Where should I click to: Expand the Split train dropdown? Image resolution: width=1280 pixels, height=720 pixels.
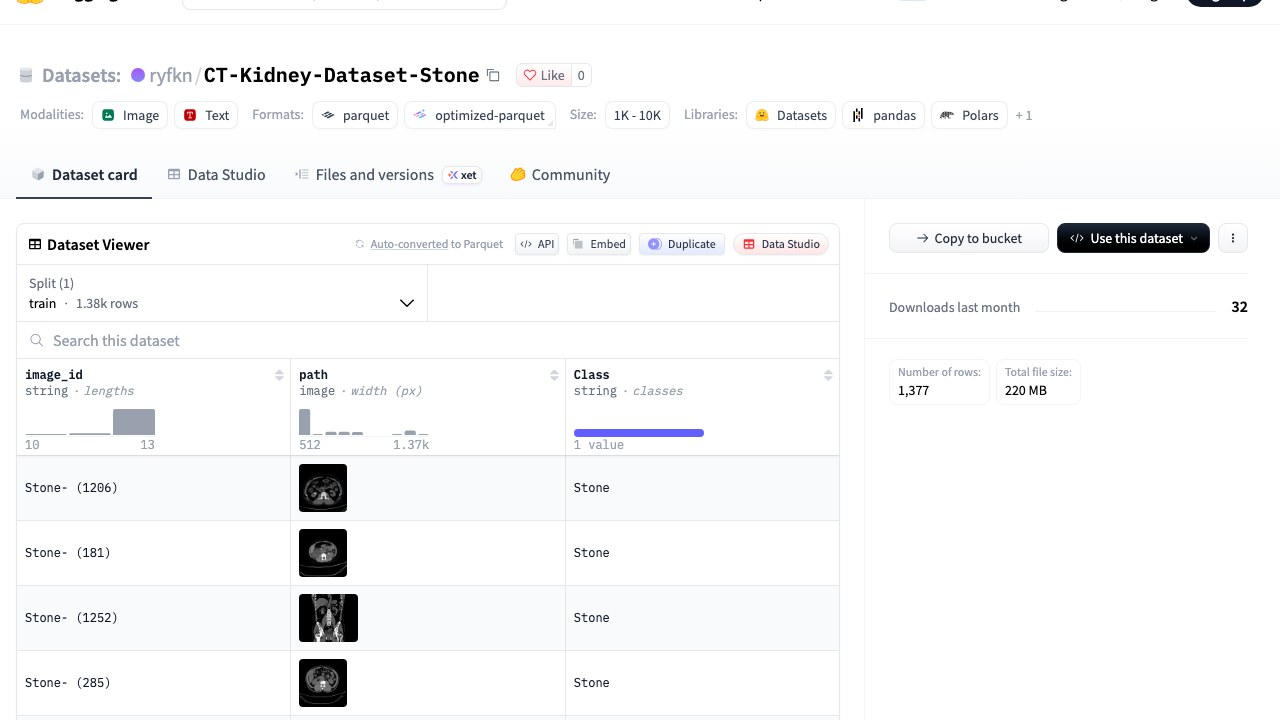[222, 293]
